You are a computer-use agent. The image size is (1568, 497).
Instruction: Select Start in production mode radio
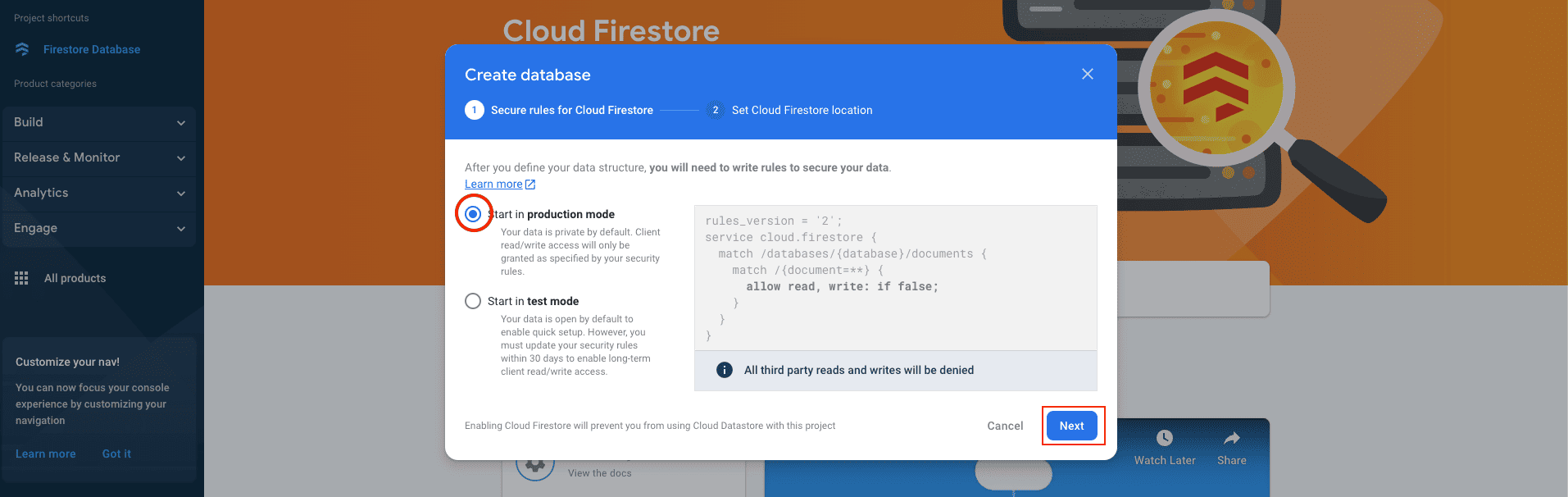[x=473, y=214]
